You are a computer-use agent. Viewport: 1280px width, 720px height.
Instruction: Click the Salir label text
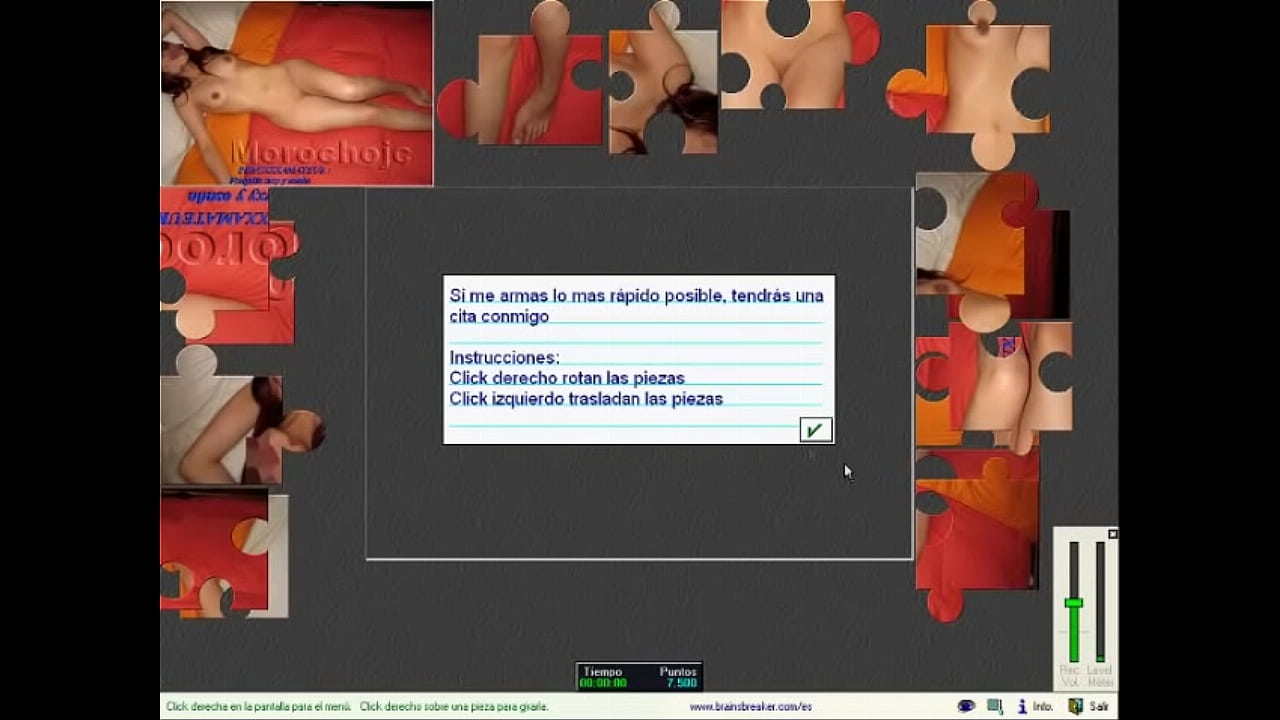1099,706
